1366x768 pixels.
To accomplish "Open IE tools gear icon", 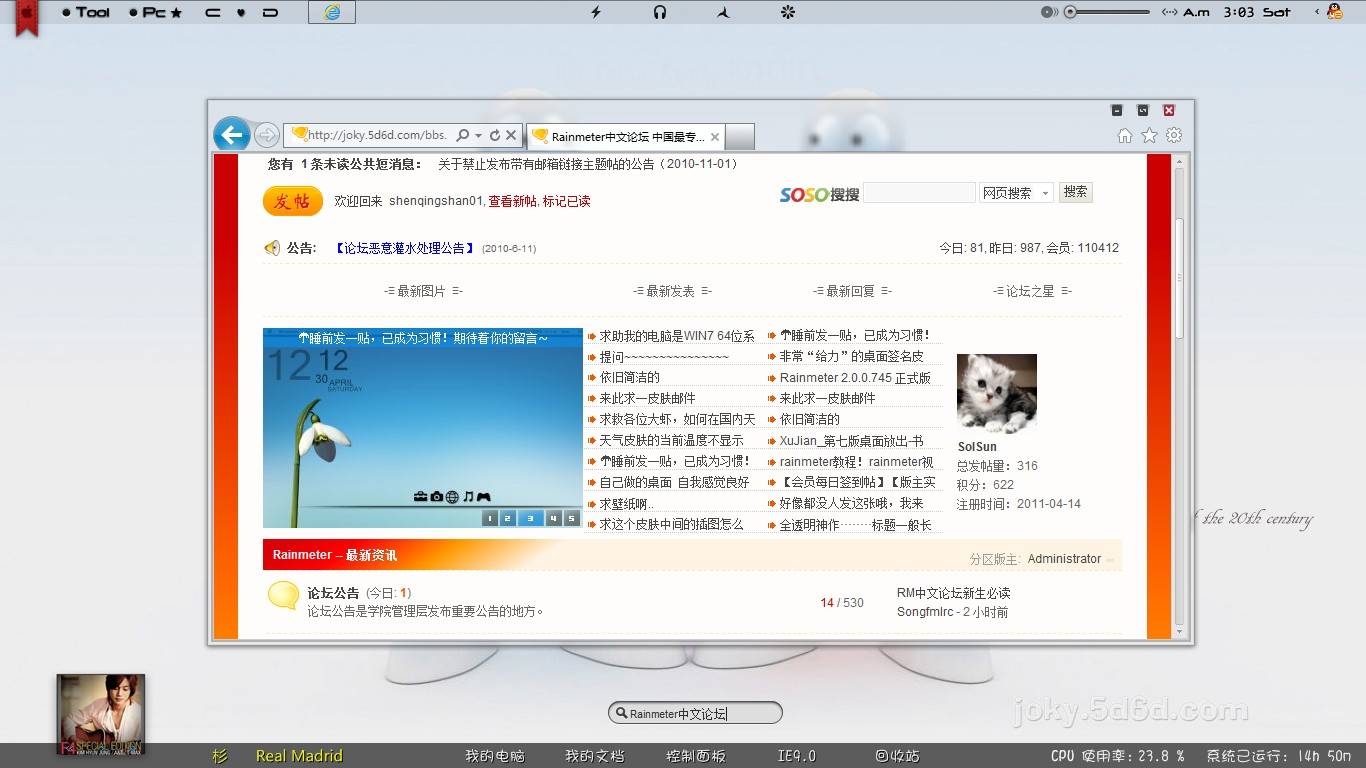I will coord(1174,135).
